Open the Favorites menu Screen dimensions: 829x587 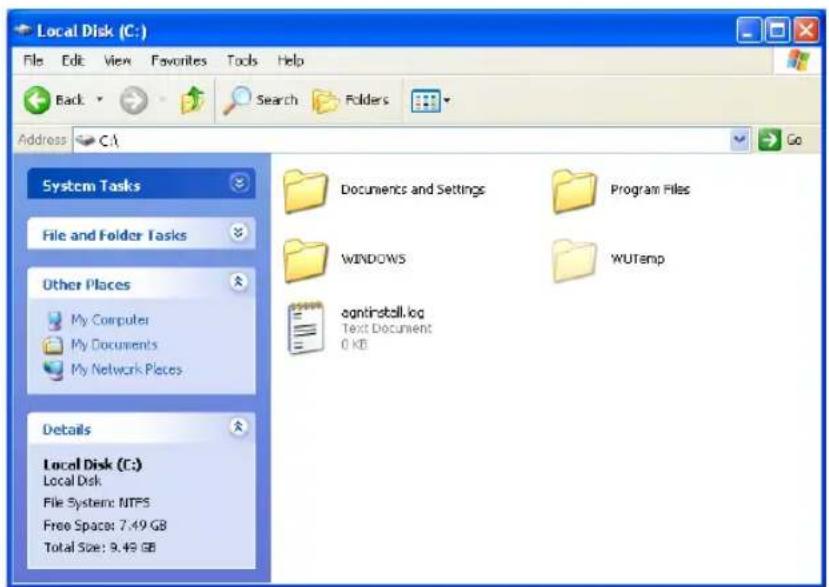(179, 61)
